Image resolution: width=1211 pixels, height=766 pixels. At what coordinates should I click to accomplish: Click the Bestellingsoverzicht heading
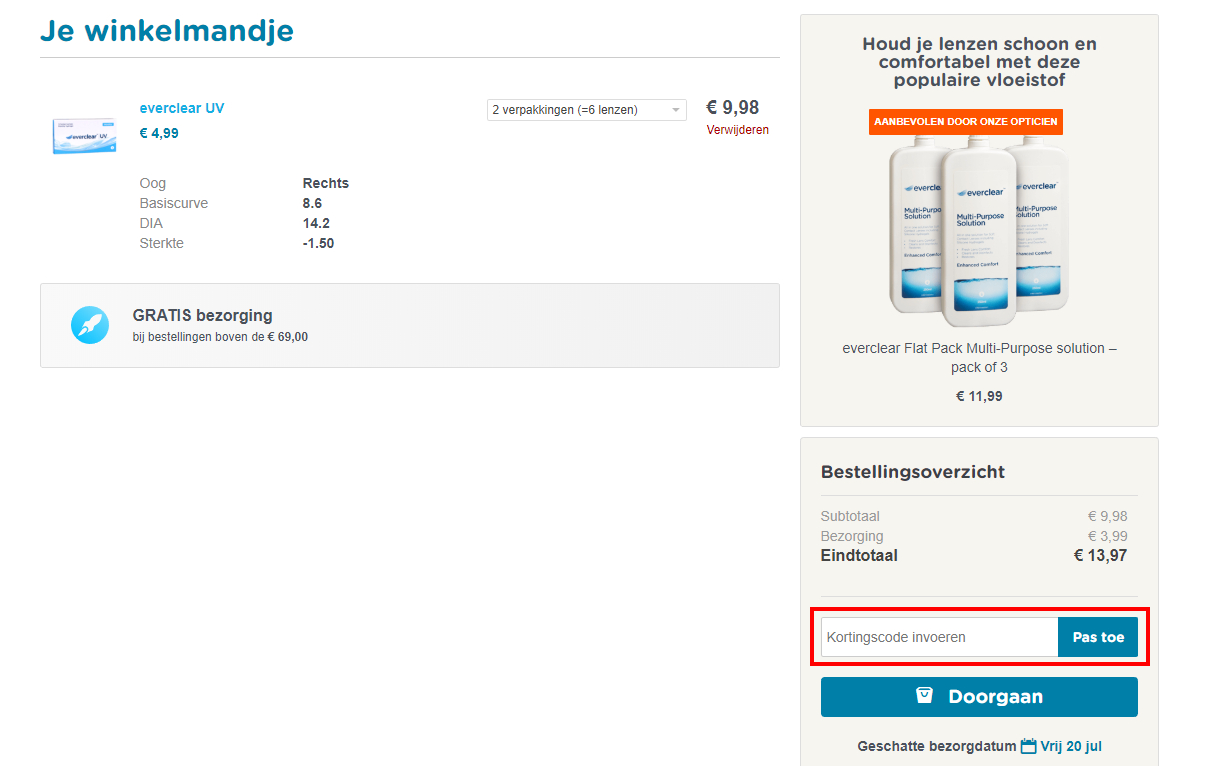pos(913,472)
